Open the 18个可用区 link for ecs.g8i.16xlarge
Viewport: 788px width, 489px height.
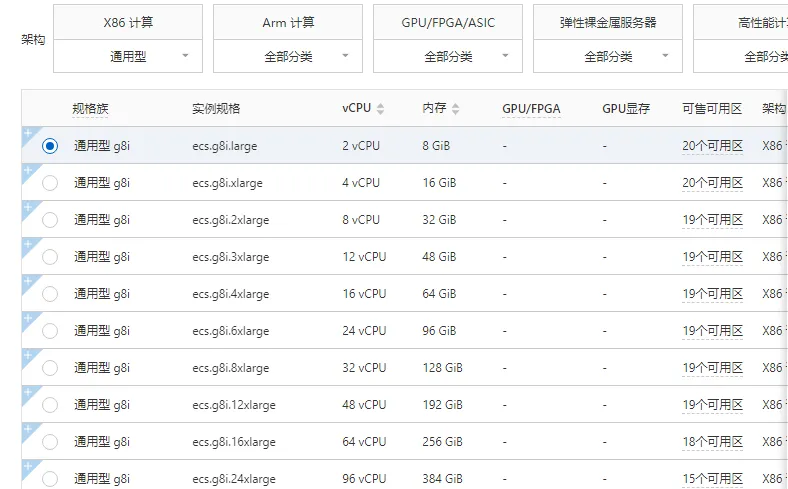click(x=712, y=442)
